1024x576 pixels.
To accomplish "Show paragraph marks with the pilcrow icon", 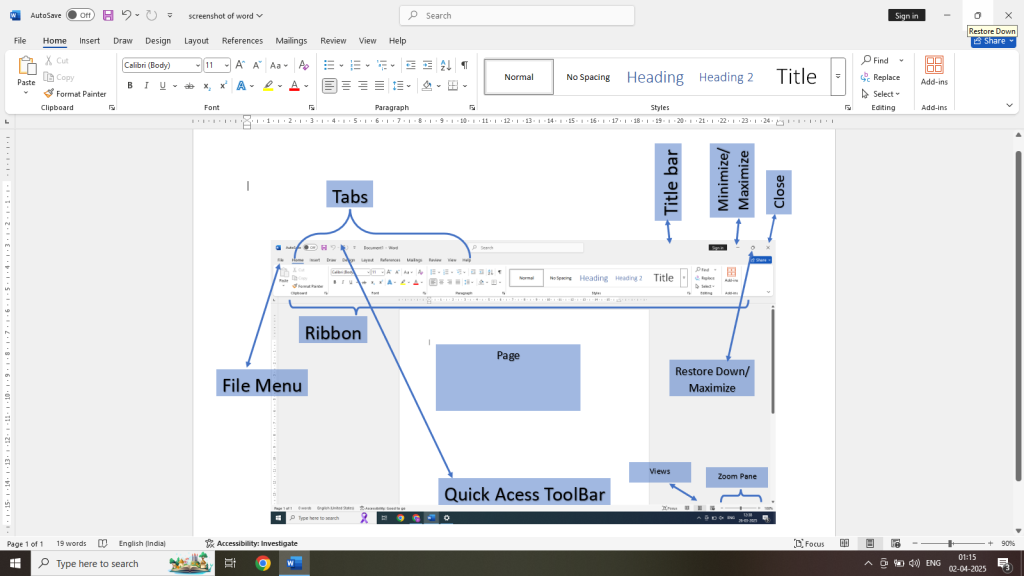I will pyautogui.click(x=463, y=64).
